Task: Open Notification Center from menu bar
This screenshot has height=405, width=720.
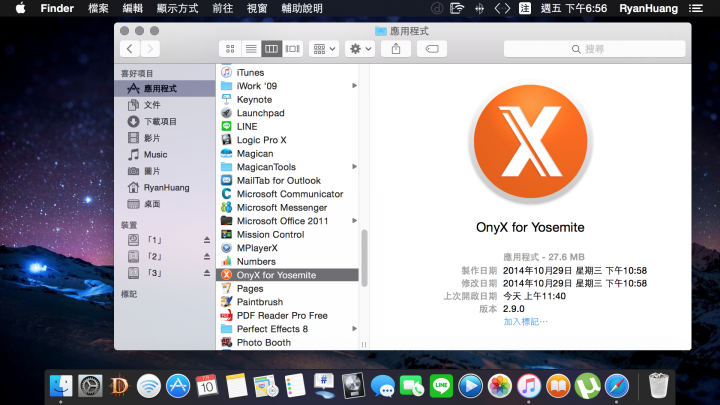Action: [696, 8]
